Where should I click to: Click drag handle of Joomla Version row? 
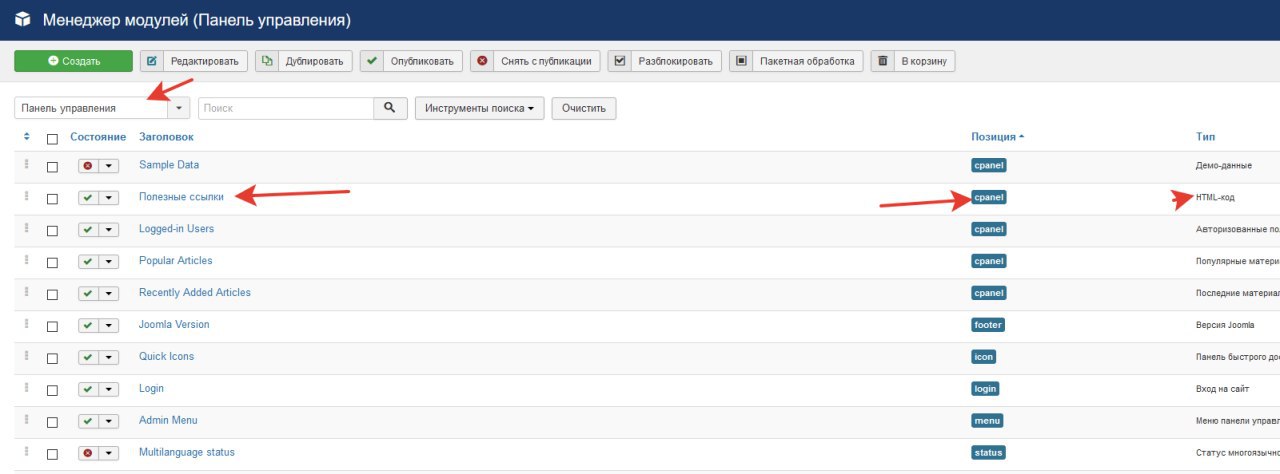[27, 326]
